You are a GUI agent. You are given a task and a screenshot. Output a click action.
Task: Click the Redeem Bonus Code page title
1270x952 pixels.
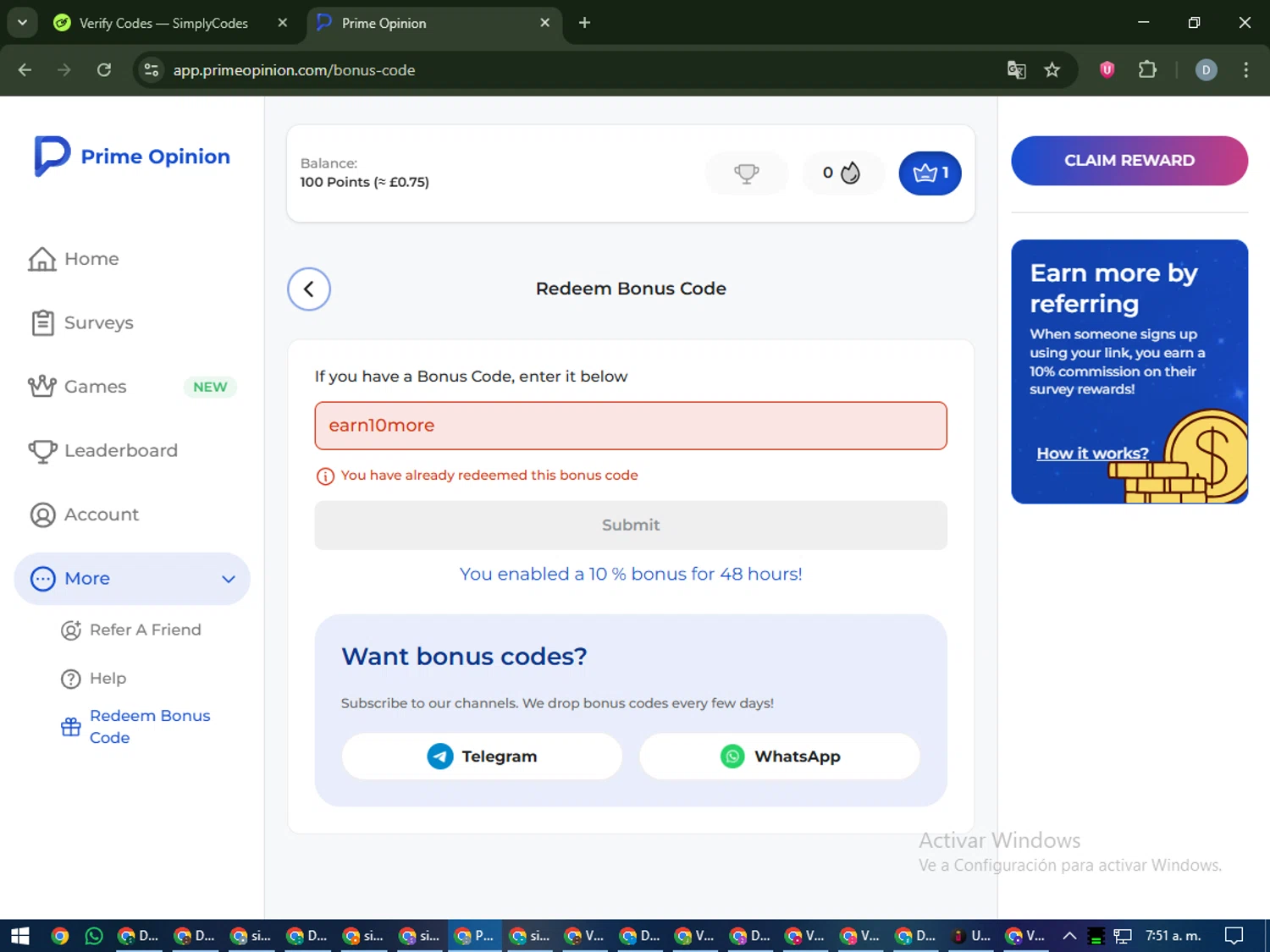631,289
